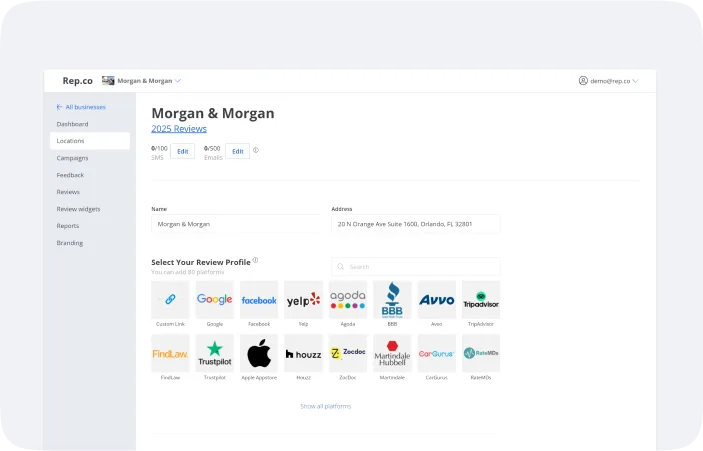Click Show all platforms

325,406
